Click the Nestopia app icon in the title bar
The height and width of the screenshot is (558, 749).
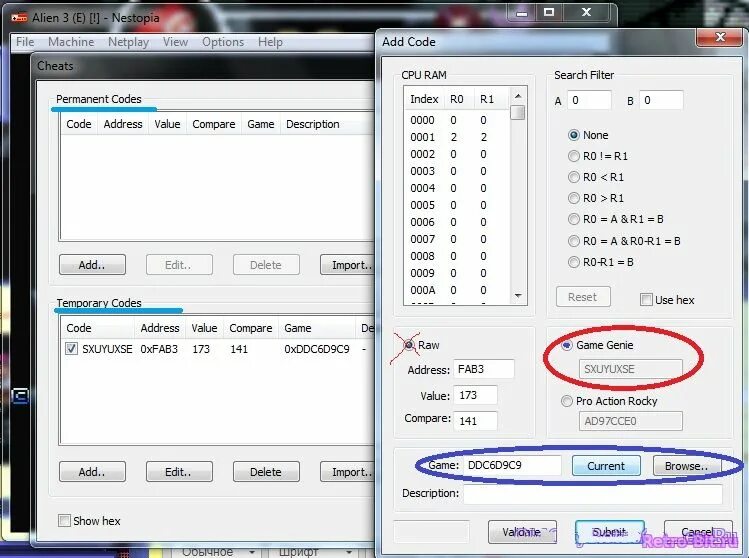(x=20, y=18)
